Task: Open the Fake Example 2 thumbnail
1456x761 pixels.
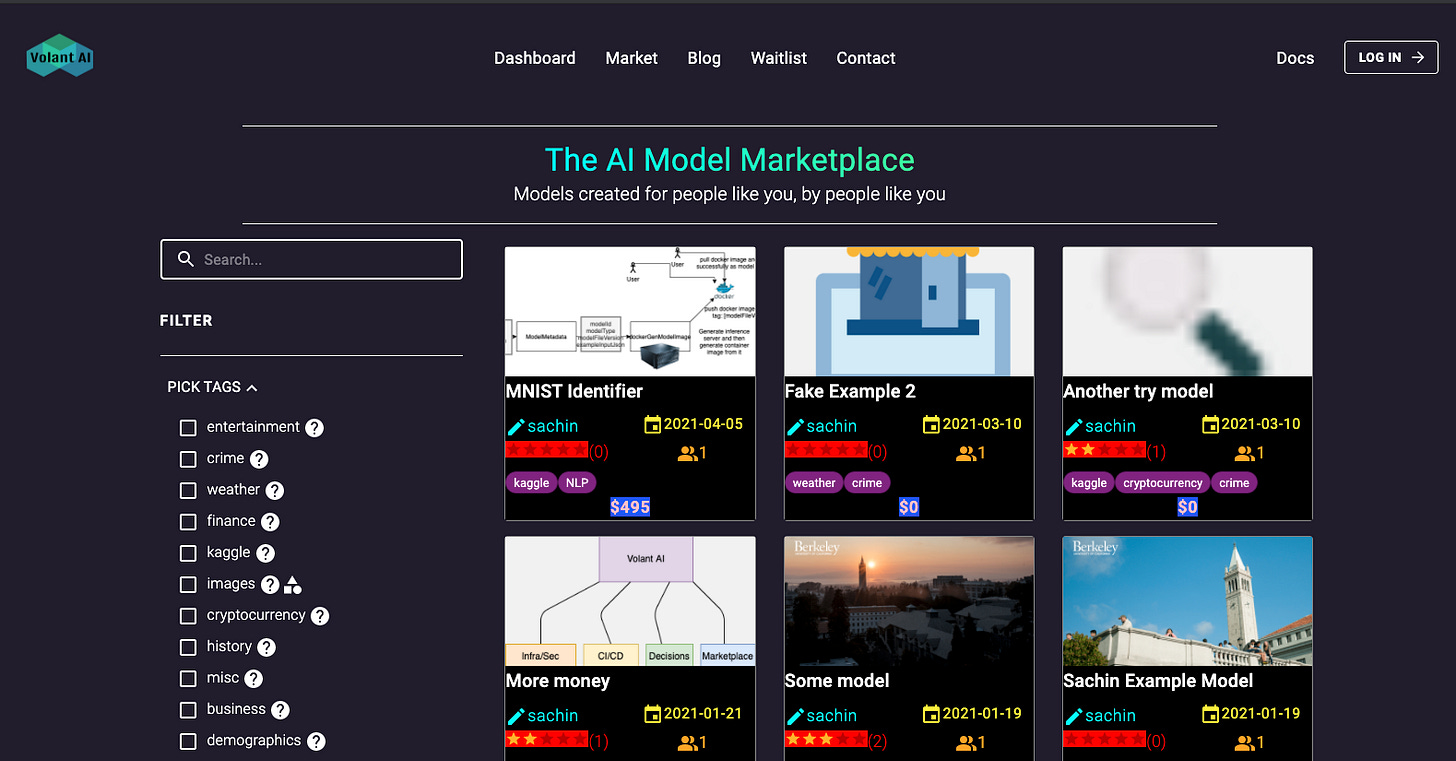Action: (909, 311)
